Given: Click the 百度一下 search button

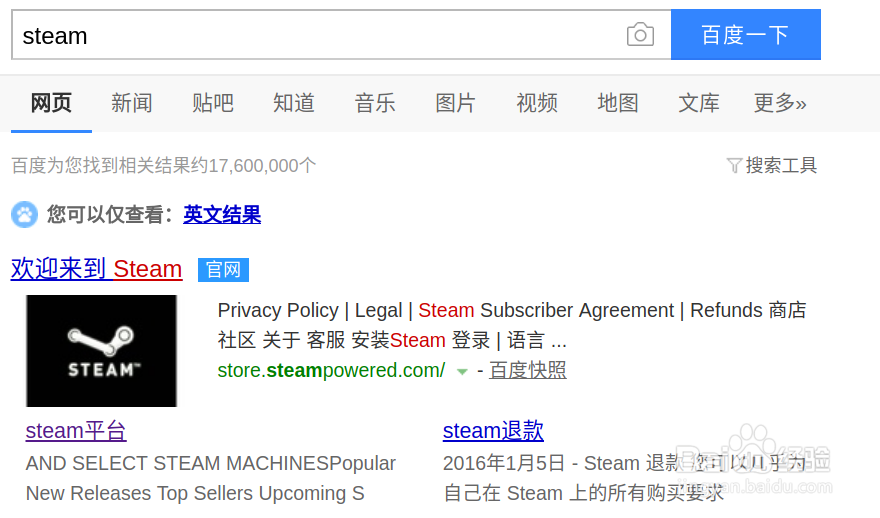Looking at the screenshot, I should click(x=746, y=34).
